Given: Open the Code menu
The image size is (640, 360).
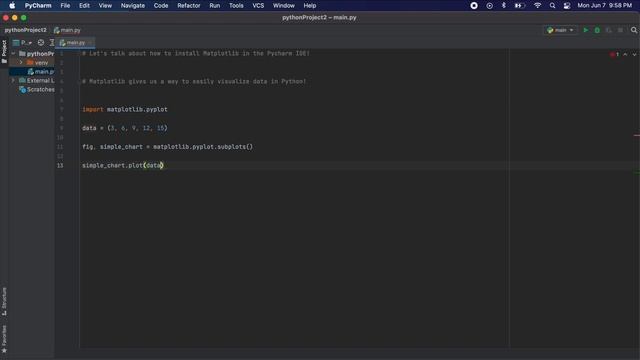Looking at the screenshot, I should 161,6.
